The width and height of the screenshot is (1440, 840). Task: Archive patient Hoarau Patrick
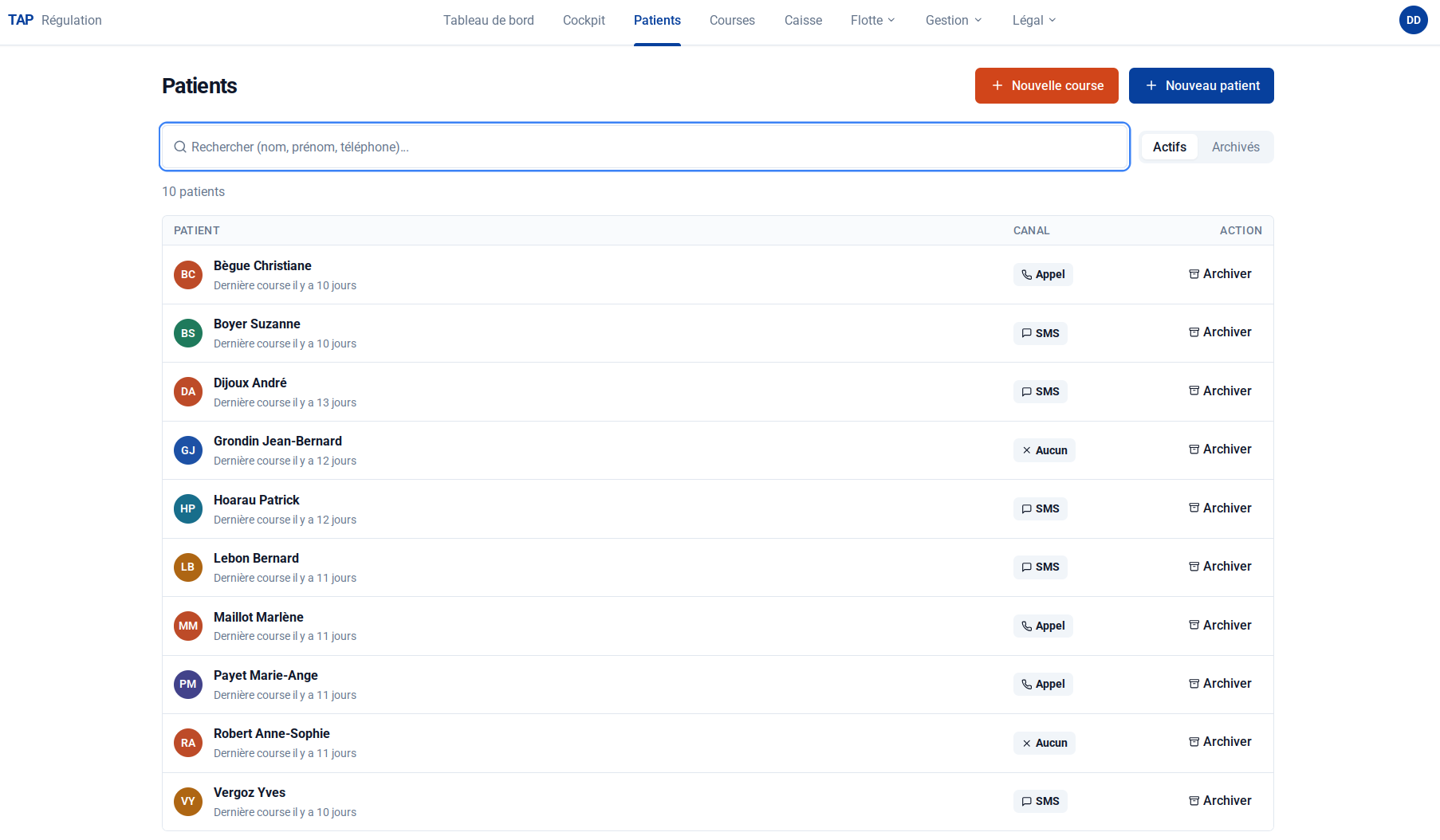click(x=1220, y=508)
